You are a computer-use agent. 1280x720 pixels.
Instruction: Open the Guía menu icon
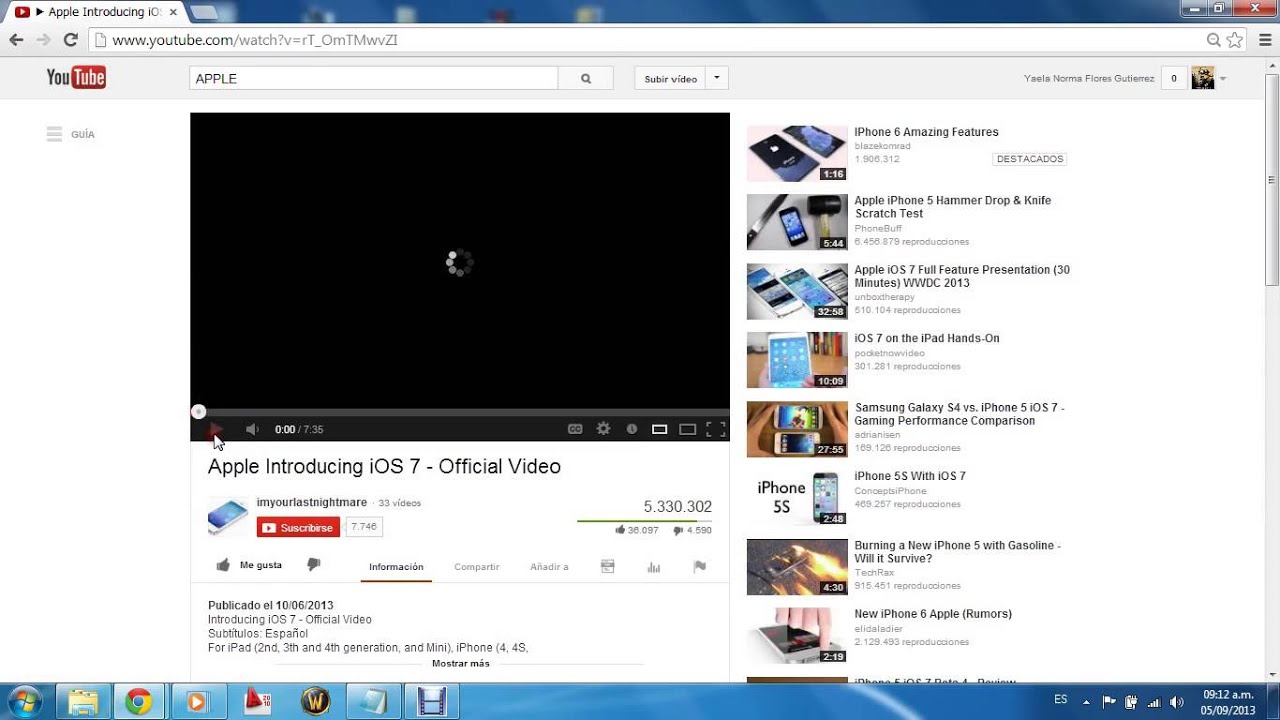[x=55, y=134]
